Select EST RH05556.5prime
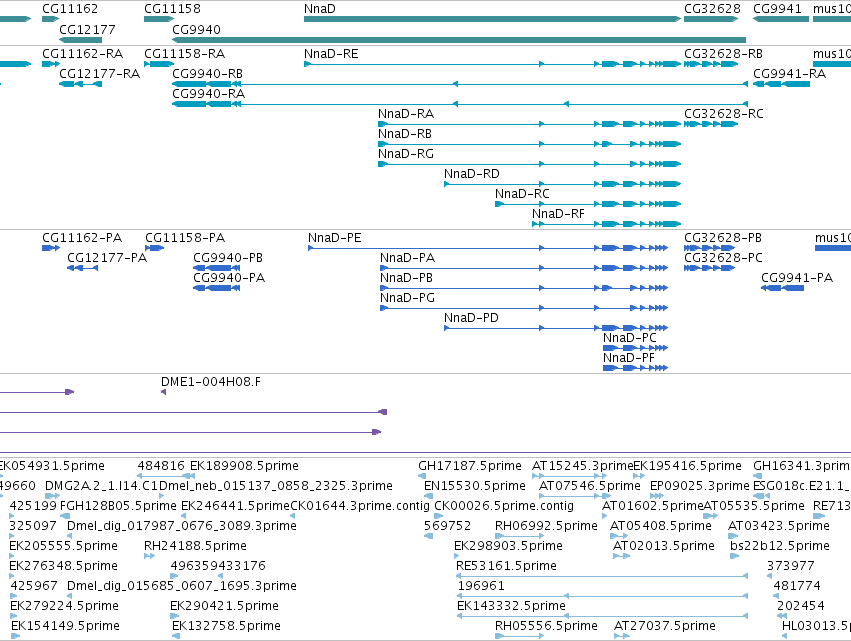 [546, 626]
